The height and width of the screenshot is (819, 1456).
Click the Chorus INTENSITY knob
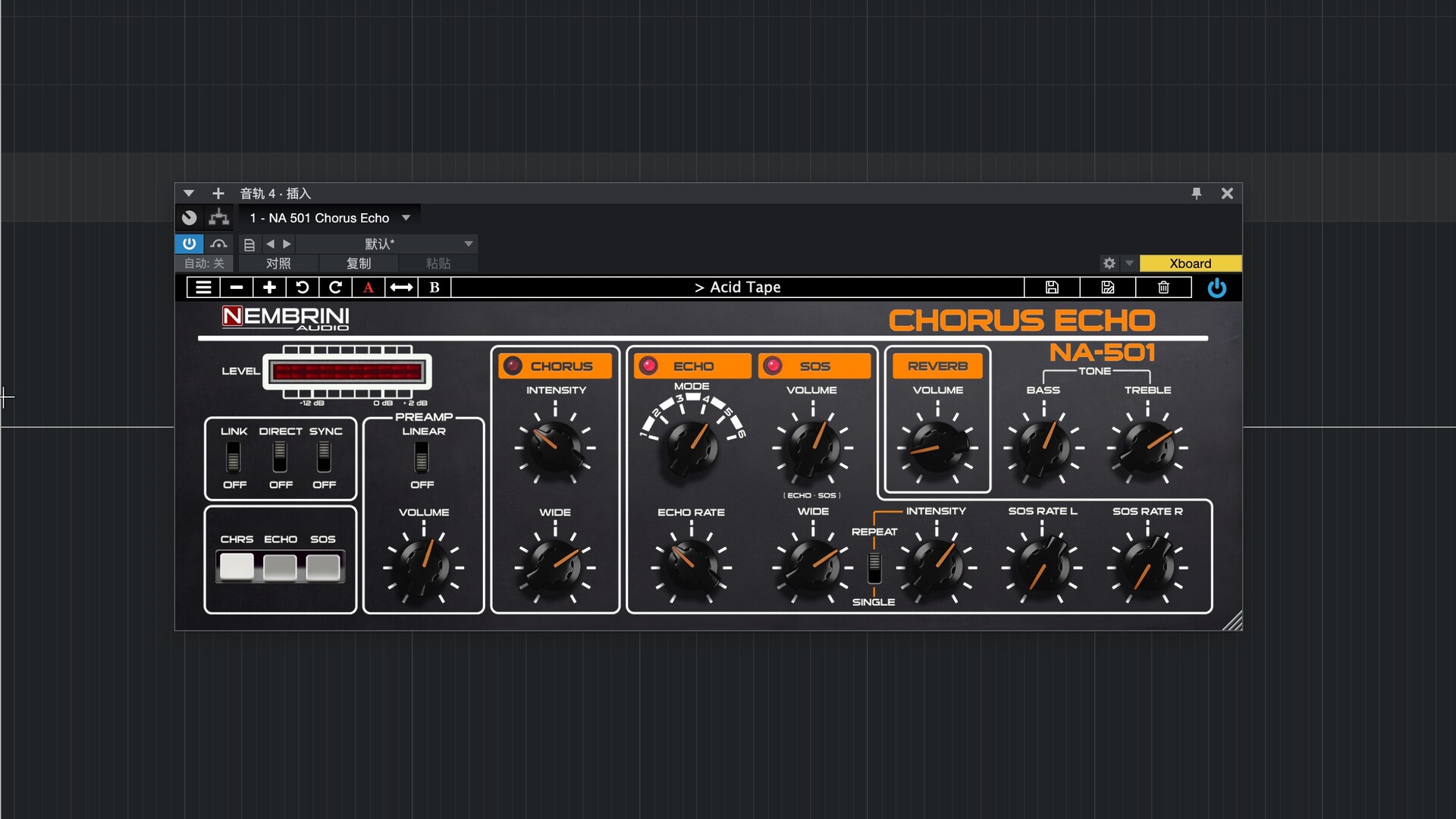pyautogui.click(x=555, y=447)
